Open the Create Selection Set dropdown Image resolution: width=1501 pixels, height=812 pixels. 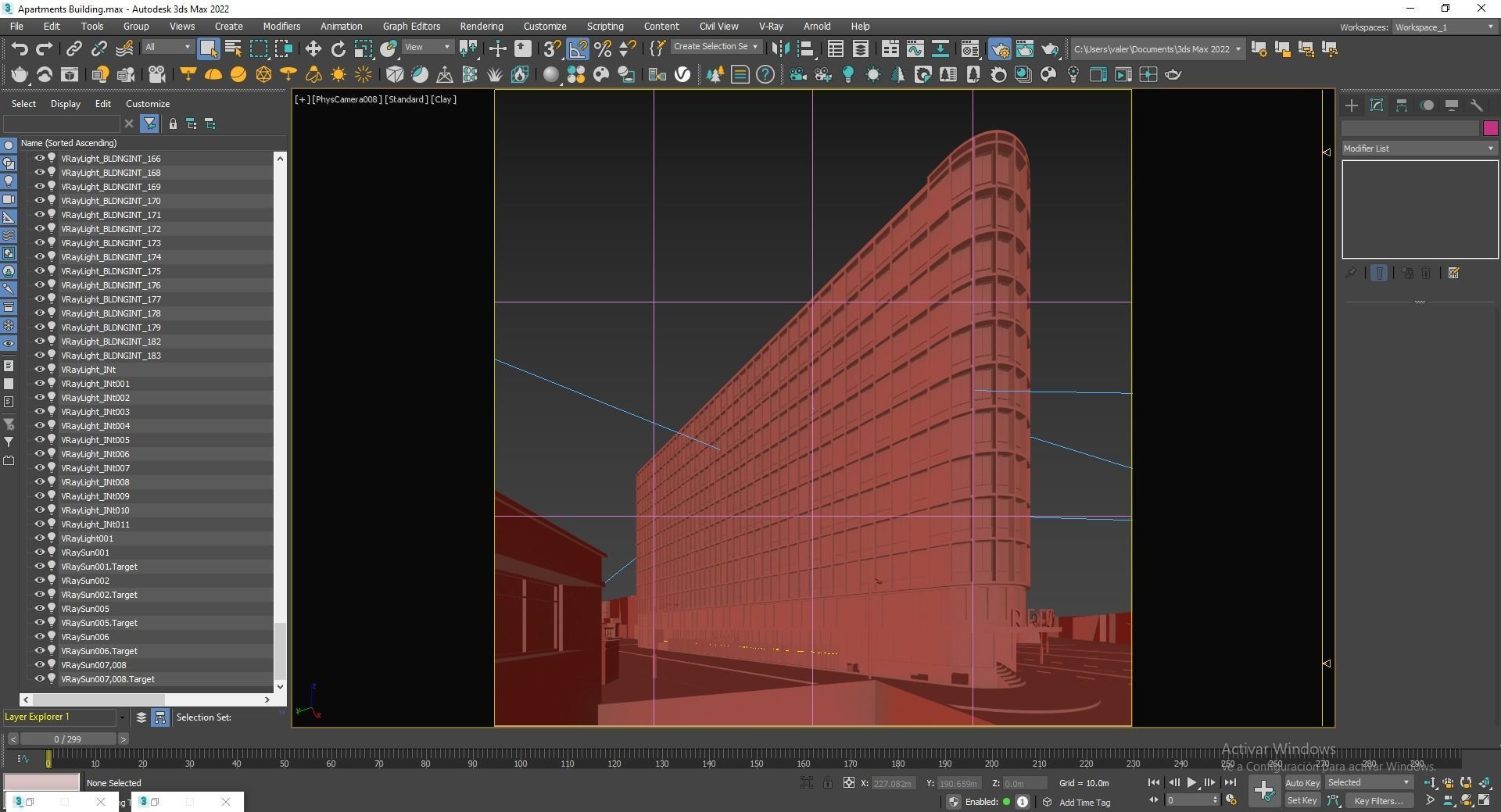point(715,47)
